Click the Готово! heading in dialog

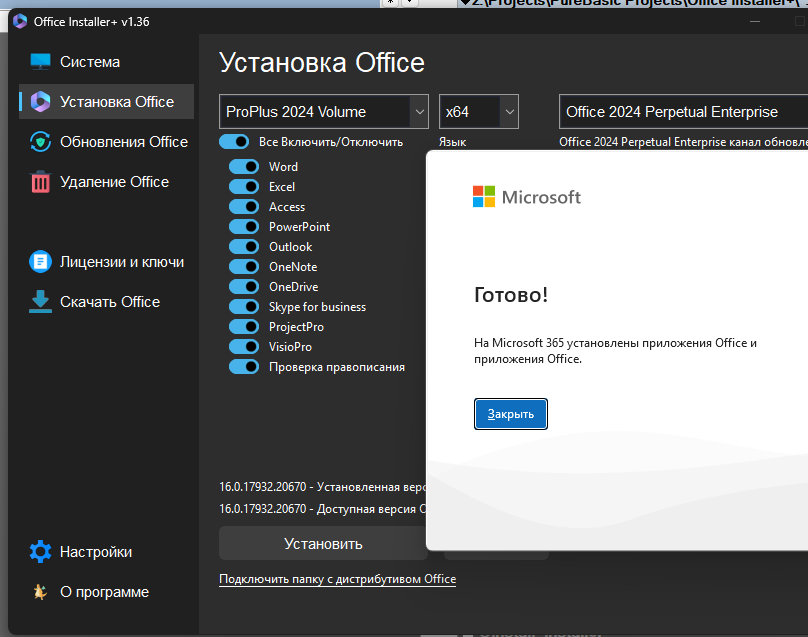511,295
